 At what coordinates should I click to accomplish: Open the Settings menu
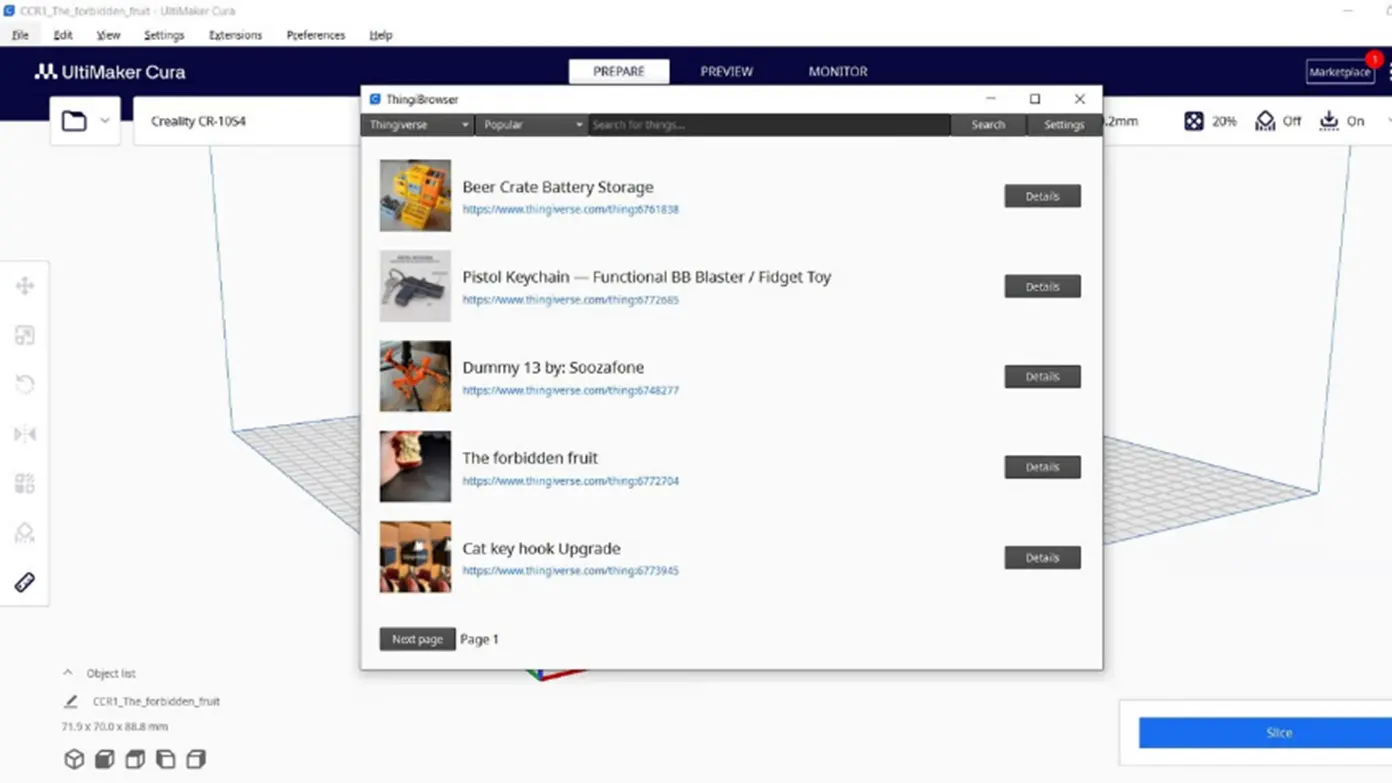(x=164, y=35)
